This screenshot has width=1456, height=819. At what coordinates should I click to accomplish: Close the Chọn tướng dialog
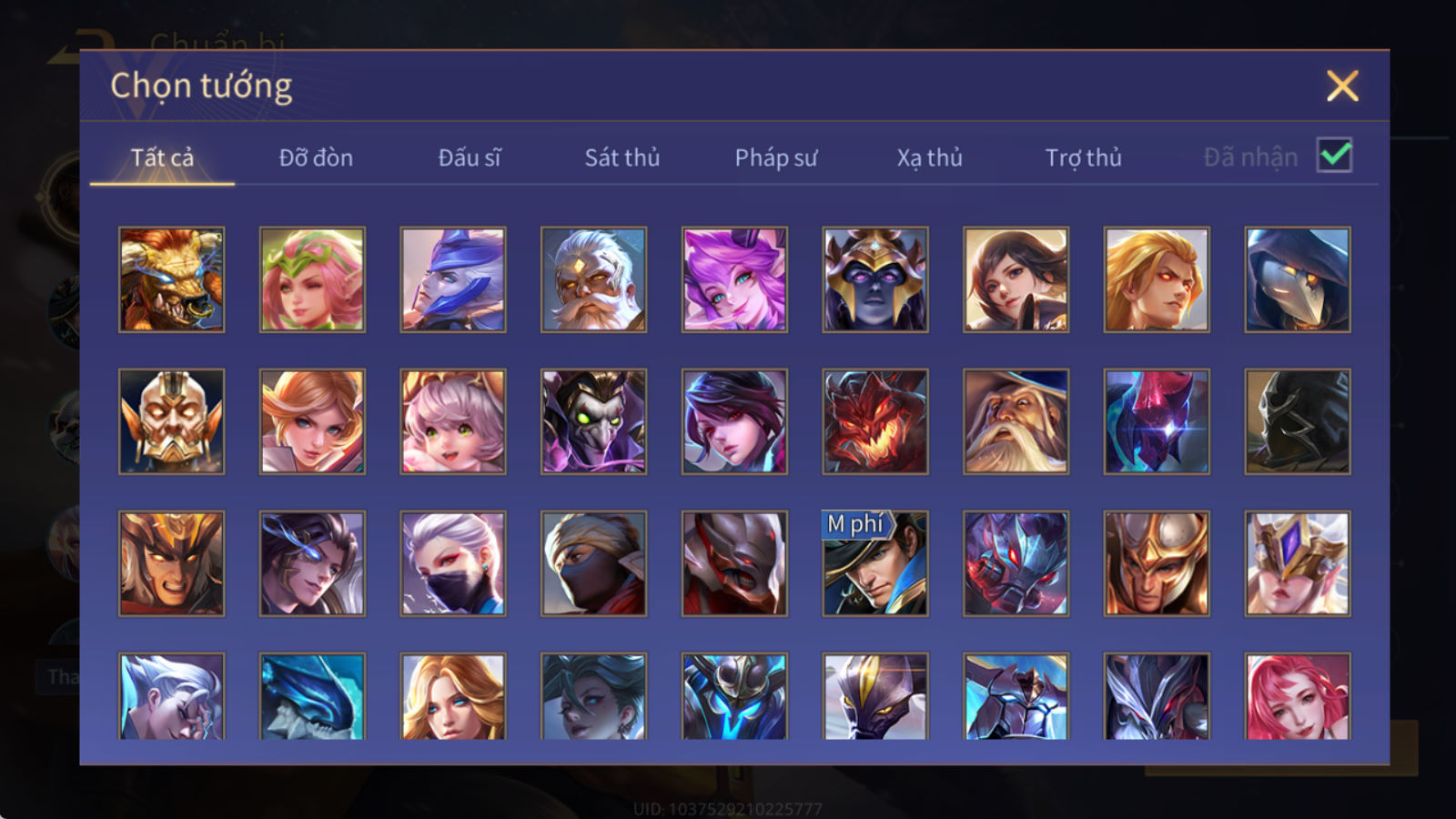1342,86
